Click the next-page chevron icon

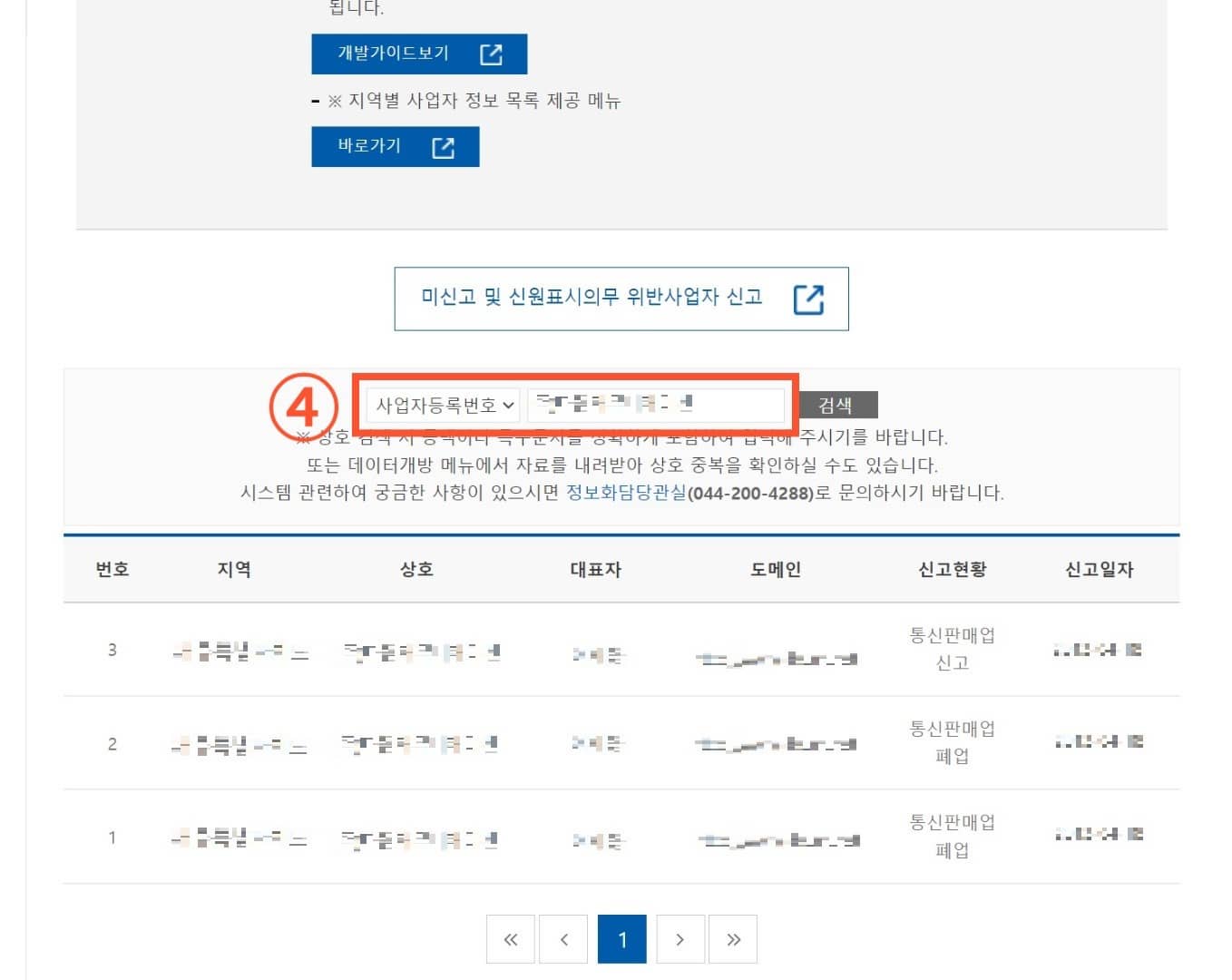680,939
